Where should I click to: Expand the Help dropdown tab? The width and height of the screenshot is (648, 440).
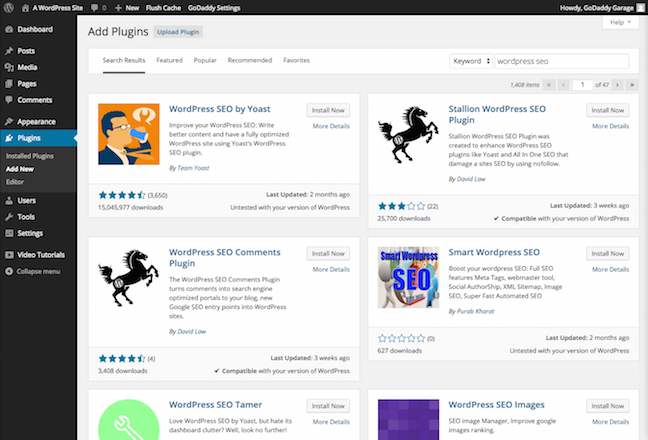(x=620, y=22)
